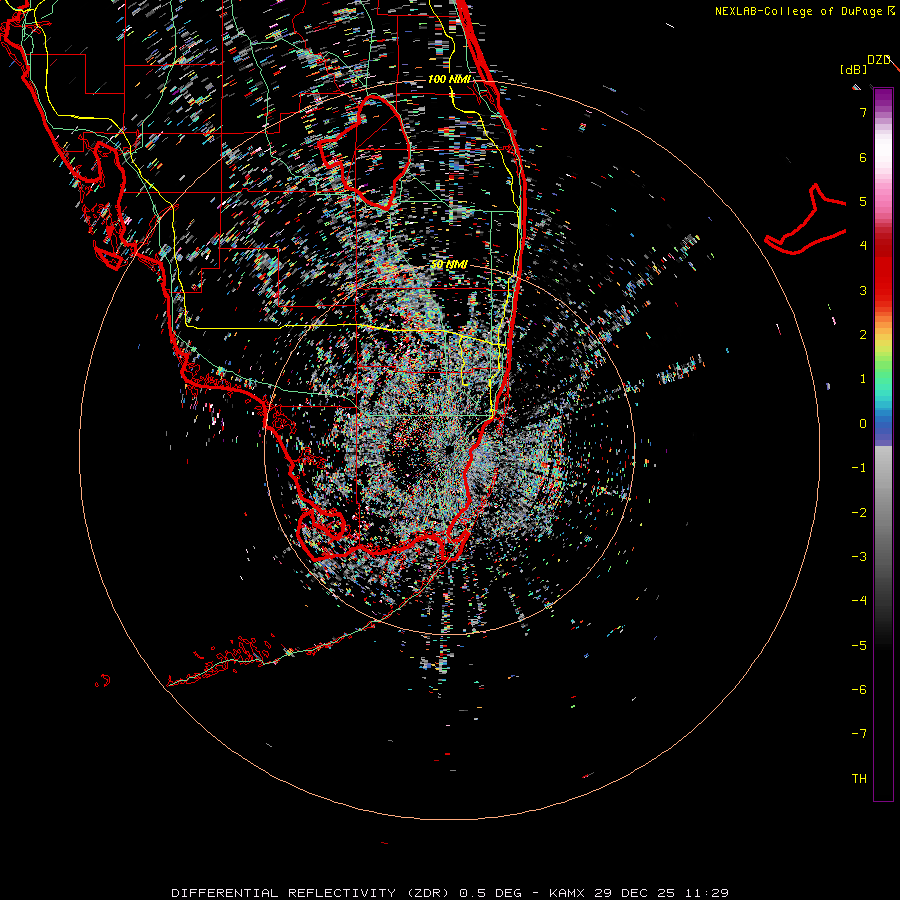Click the -3 value on dB scale
The height and width of the screenshot is (900, 900).
pos(859,557)
